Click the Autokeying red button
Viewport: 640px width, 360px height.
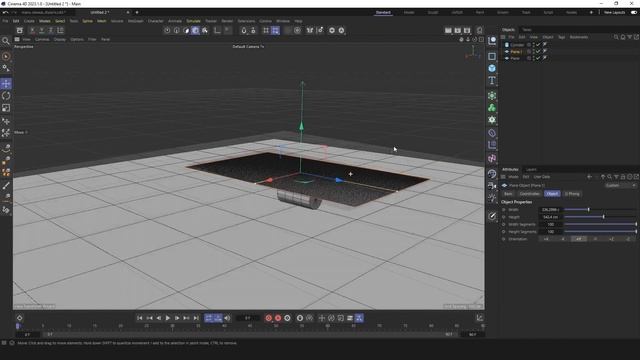click(278, 318)
